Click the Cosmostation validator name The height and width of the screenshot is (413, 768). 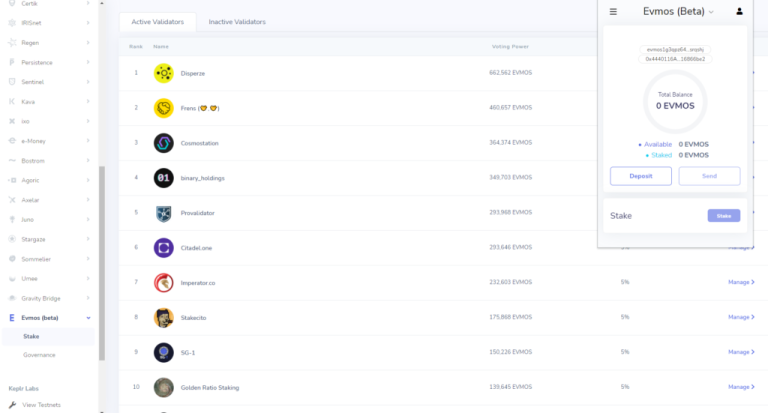coord(199,143)
